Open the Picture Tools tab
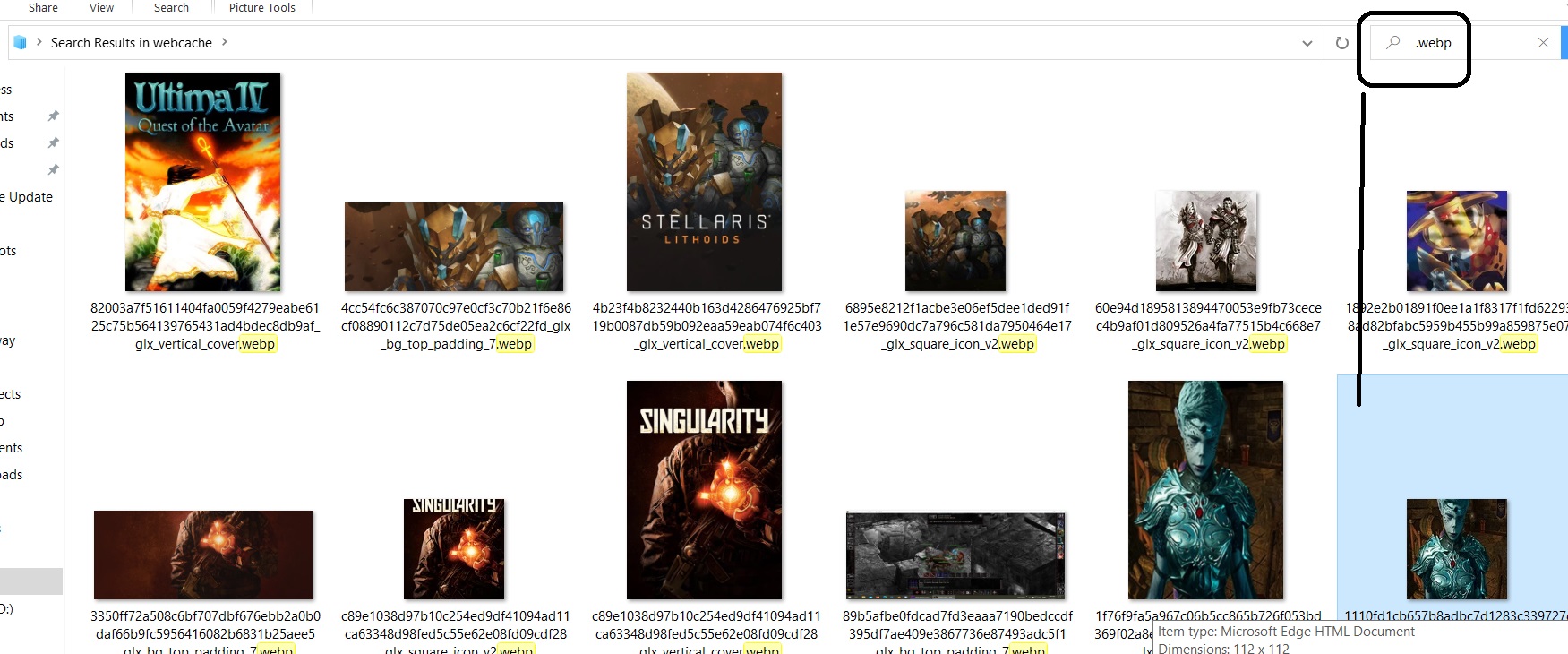 click(261, 7)
